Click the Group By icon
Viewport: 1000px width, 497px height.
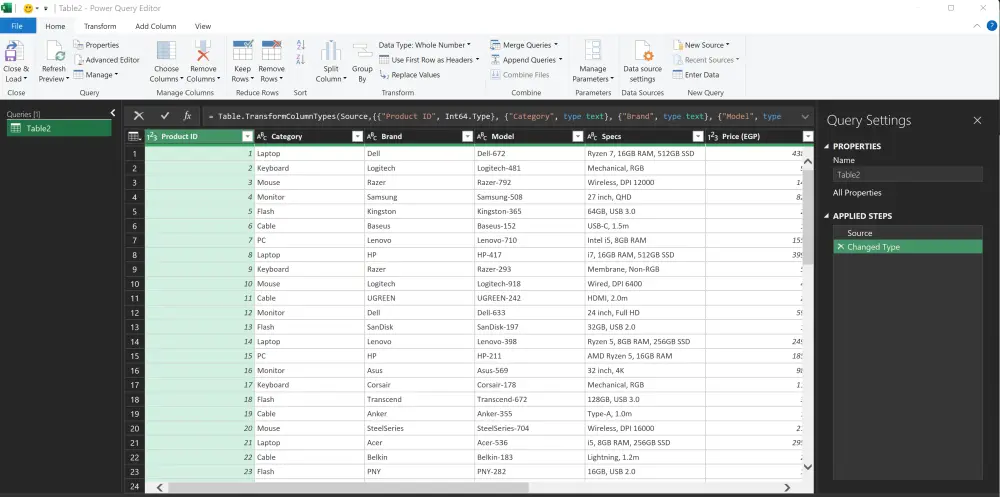click(x=362, y=51)
